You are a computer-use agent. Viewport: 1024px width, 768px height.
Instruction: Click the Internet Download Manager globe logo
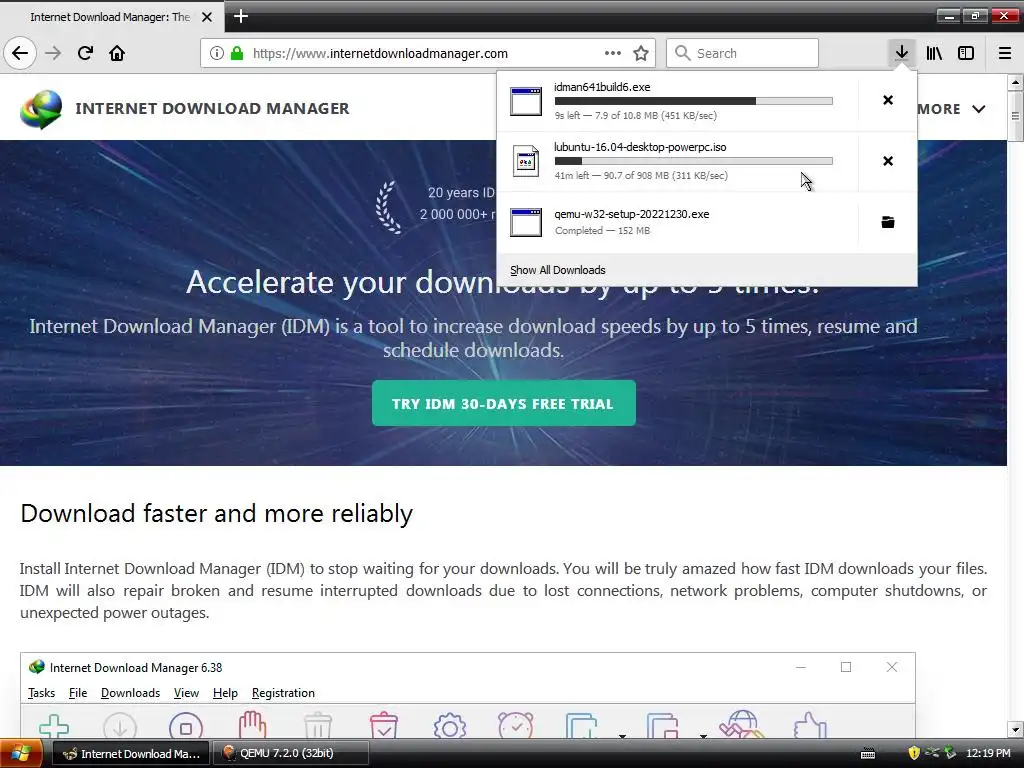pos(41,109)
